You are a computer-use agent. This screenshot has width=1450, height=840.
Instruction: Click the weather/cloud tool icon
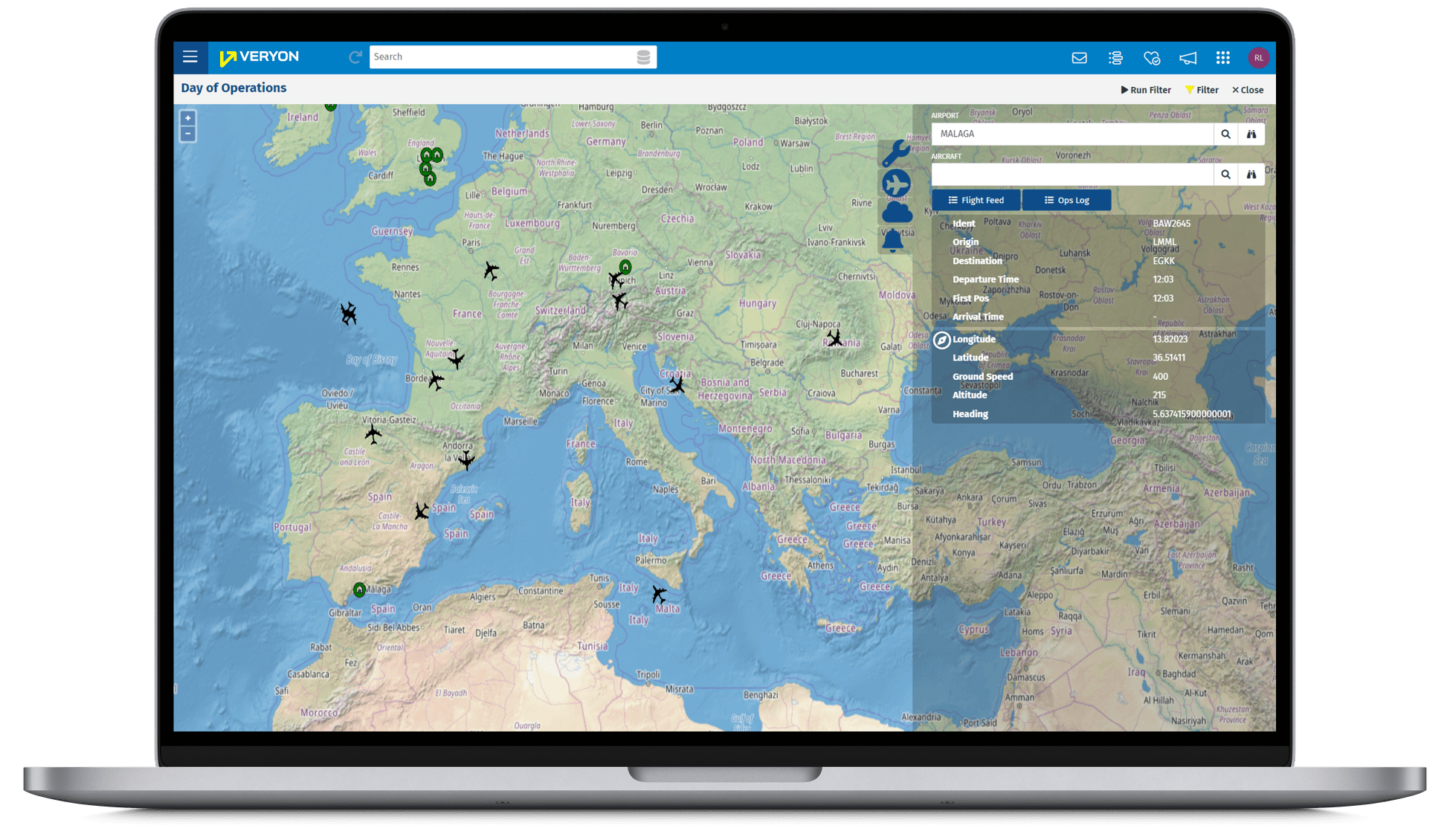pyautogui.click(x=897, y=217)
